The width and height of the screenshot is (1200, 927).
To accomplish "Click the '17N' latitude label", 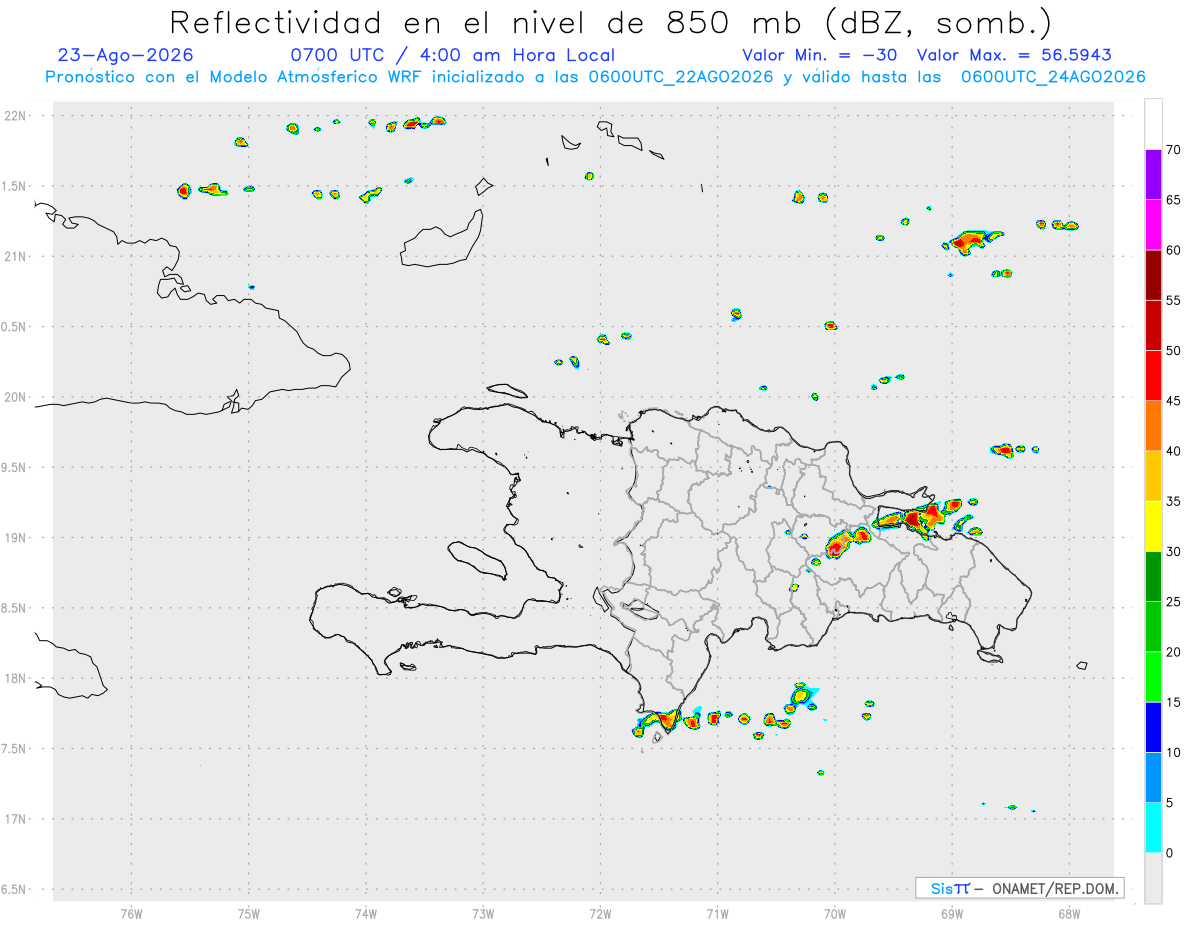I will [15, 819].
